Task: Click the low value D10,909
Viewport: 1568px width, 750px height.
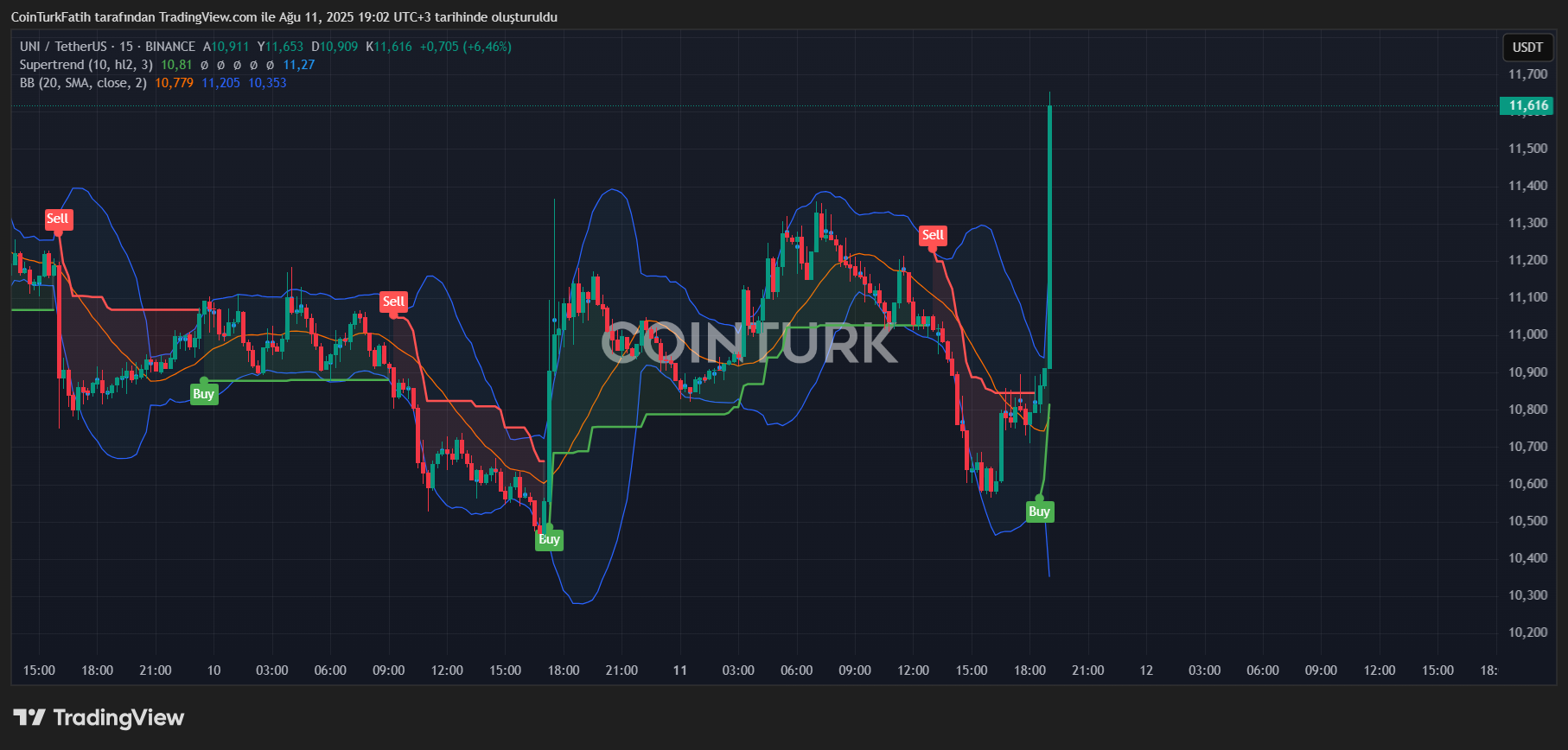Action: point(335,47)
